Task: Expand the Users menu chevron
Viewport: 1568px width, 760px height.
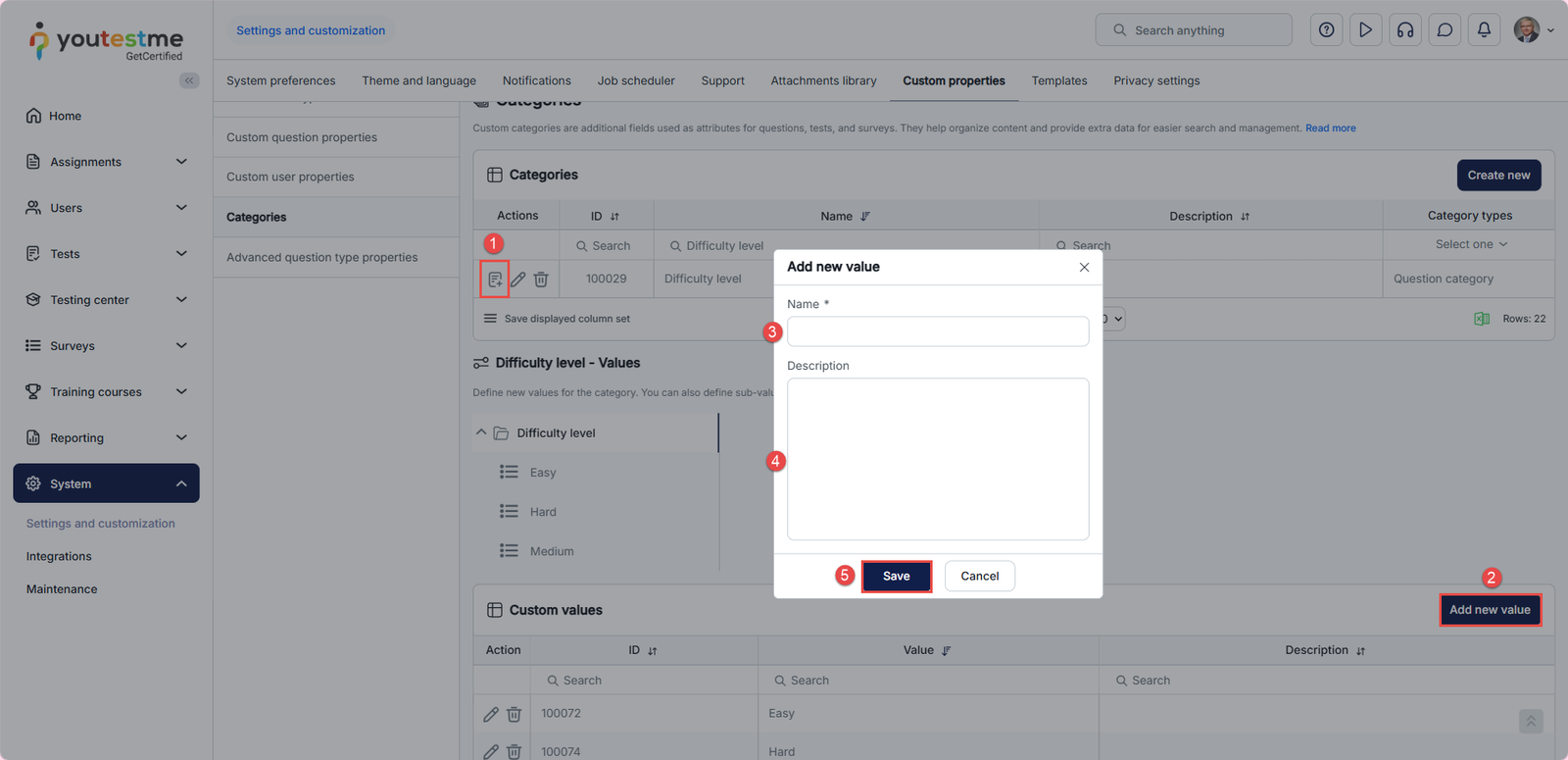Action: 181,208
